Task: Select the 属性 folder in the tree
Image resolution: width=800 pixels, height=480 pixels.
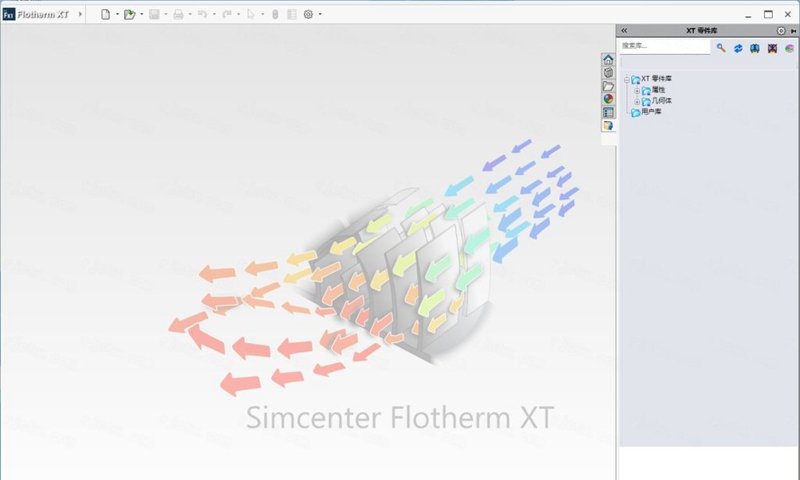Action: pos(658,90)
